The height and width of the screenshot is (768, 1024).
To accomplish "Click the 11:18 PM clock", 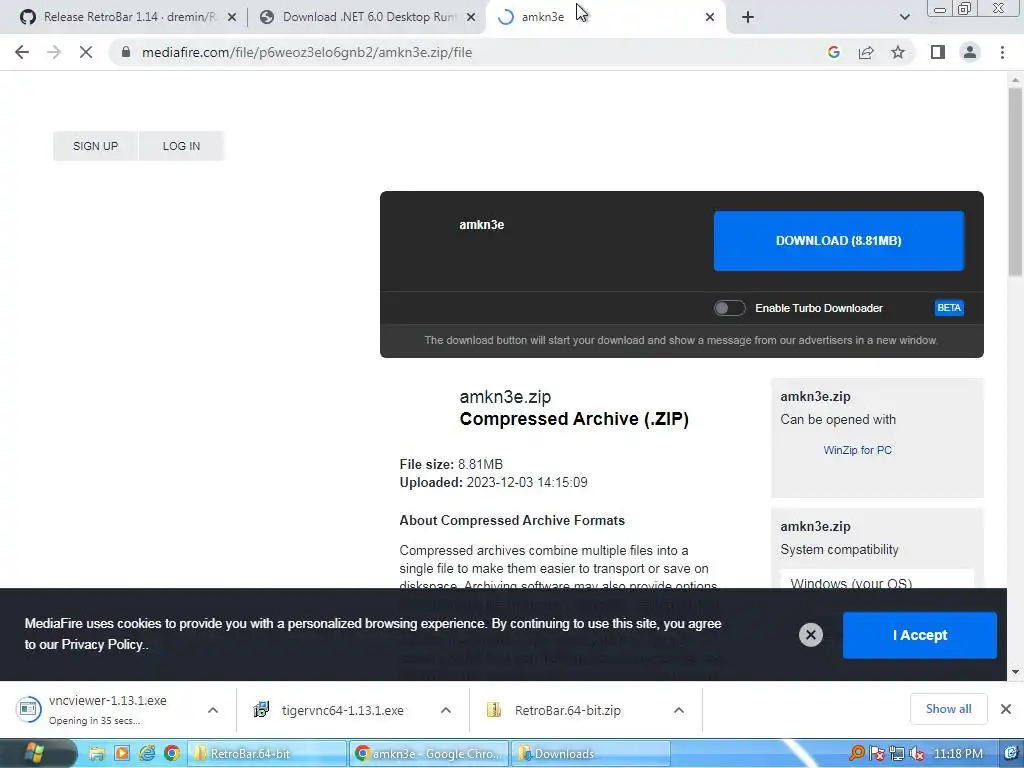I will (957, 754).
